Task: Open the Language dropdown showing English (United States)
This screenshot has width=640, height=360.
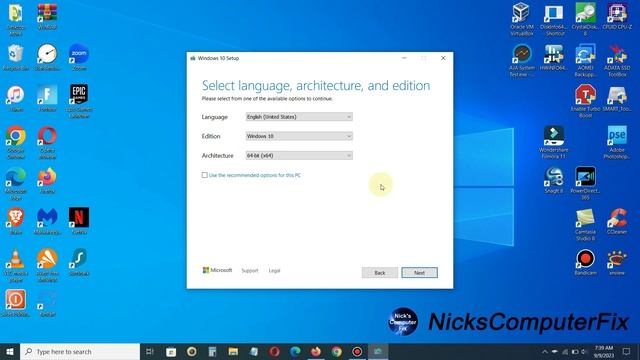Action: pos(299,117)
